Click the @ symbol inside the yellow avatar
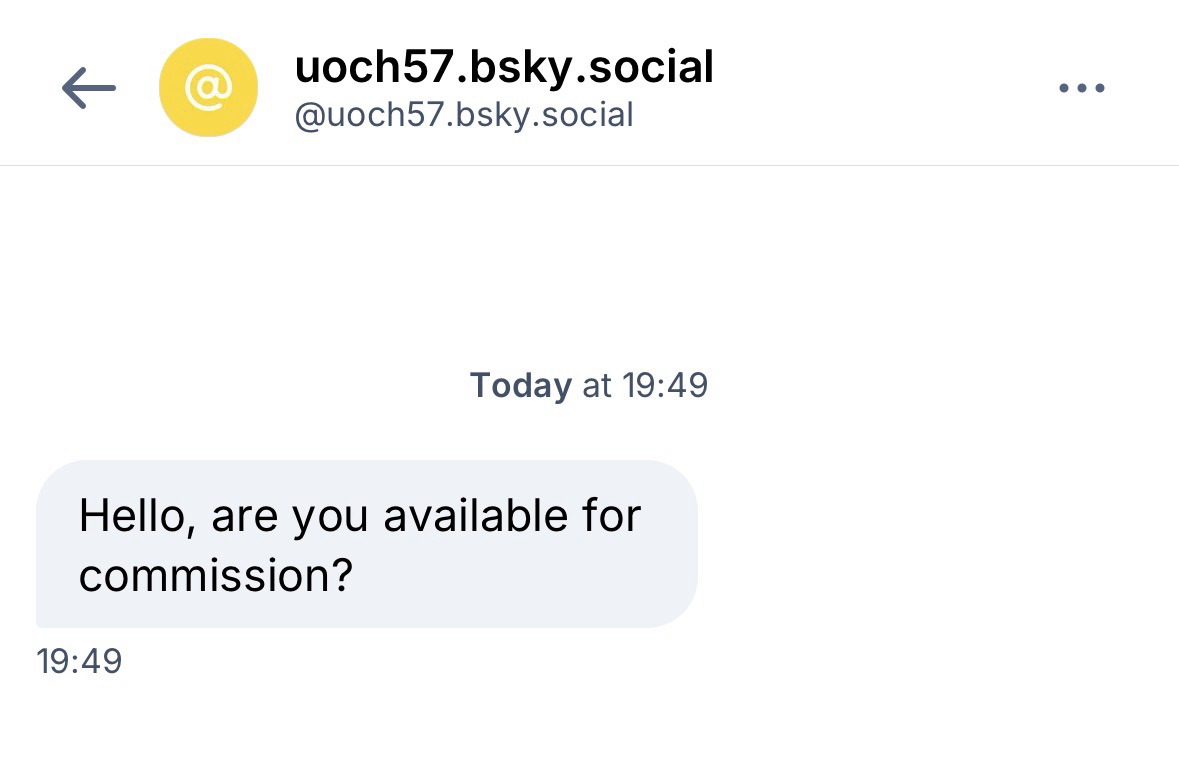The image size is (1179, 763). pyautogui.click(x=208, y=88)
